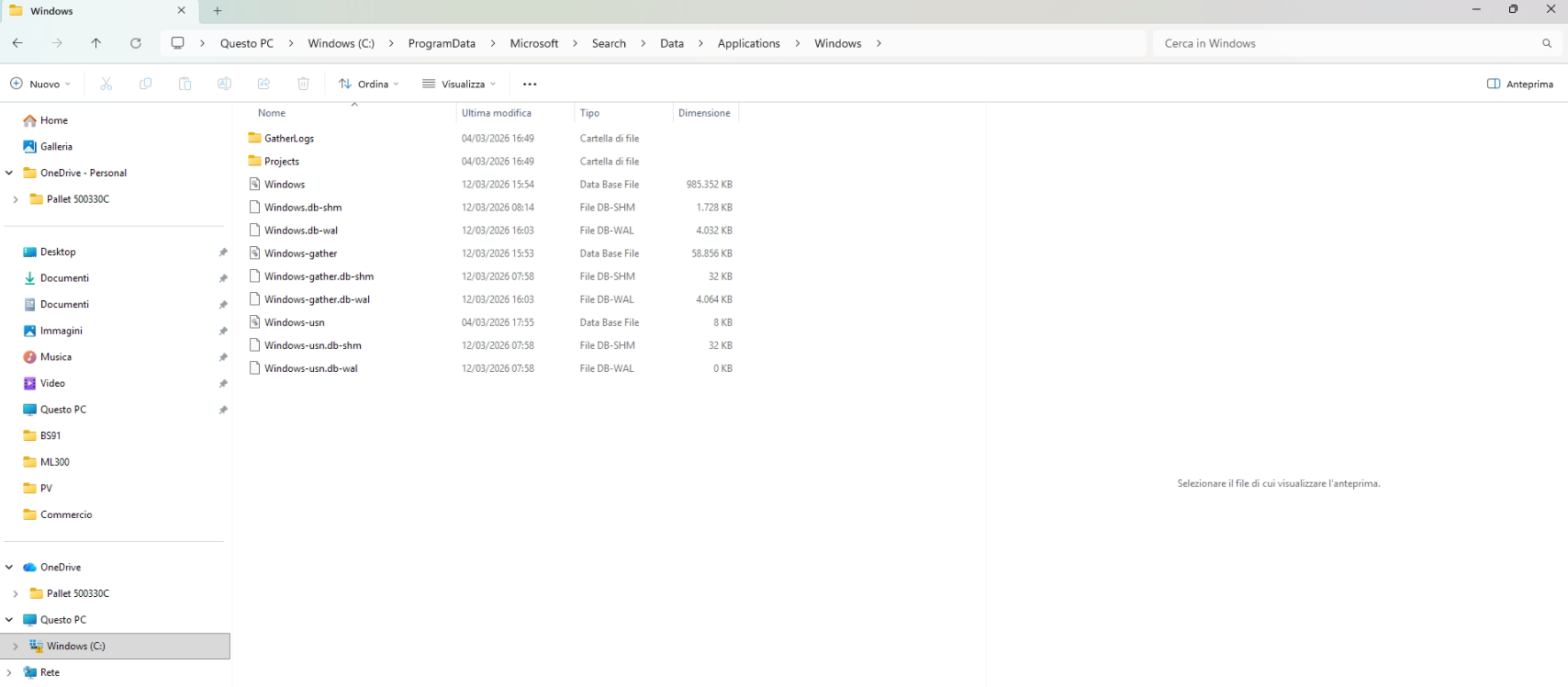The image size is (1568, 687).
Task: Expand the Rete tree node
Action: click(9, 672)
